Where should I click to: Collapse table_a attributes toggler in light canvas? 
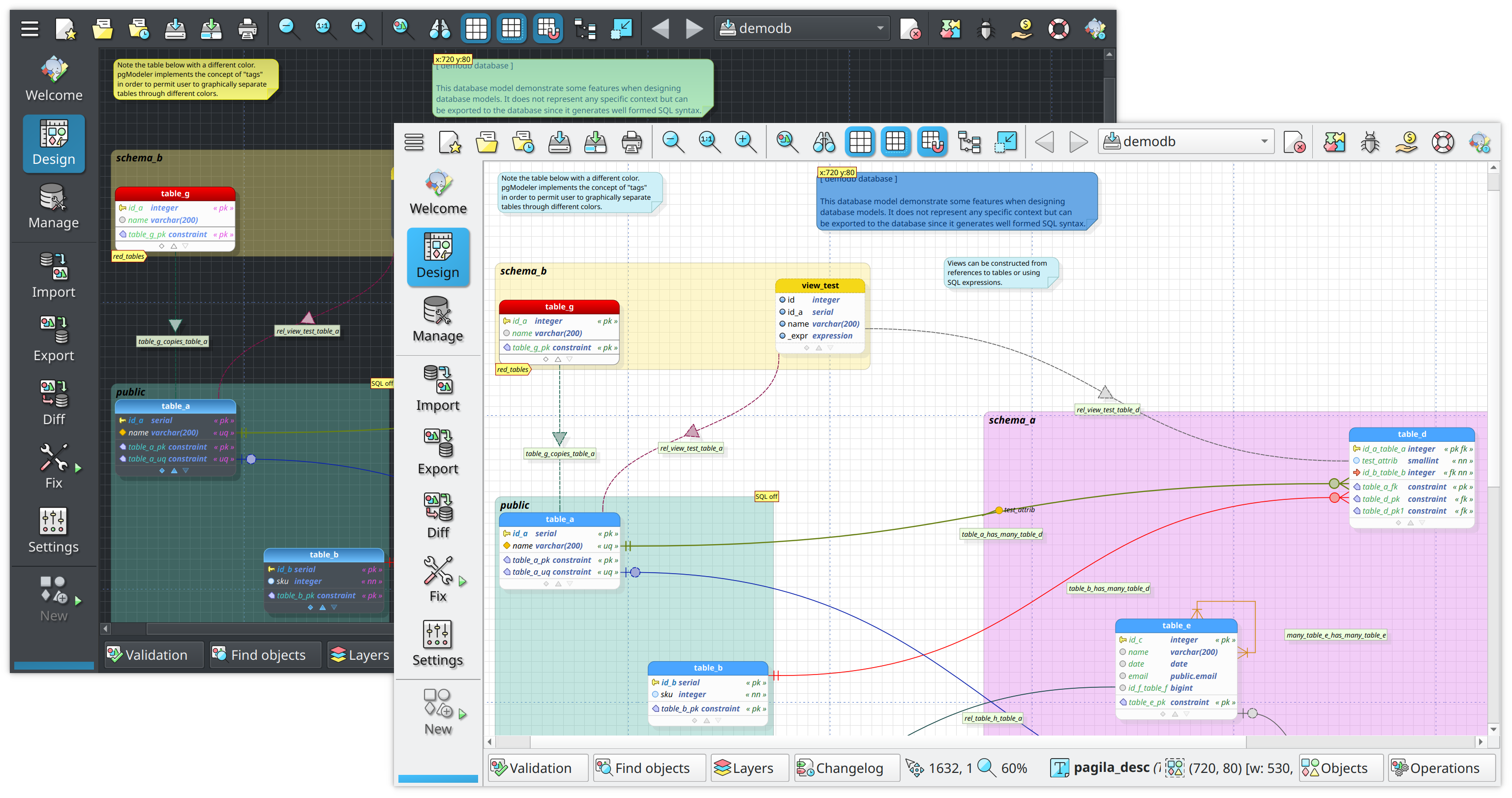tap(558, 583)
